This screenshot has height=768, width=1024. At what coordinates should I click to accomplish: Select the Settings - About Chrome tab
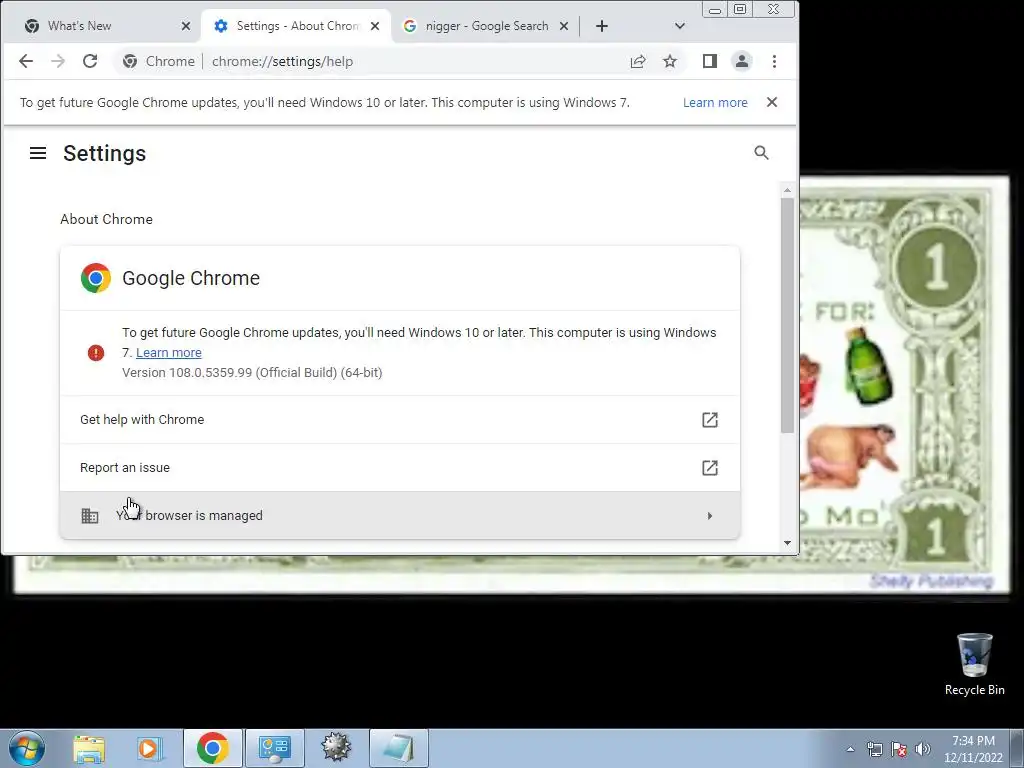point(297,26)
